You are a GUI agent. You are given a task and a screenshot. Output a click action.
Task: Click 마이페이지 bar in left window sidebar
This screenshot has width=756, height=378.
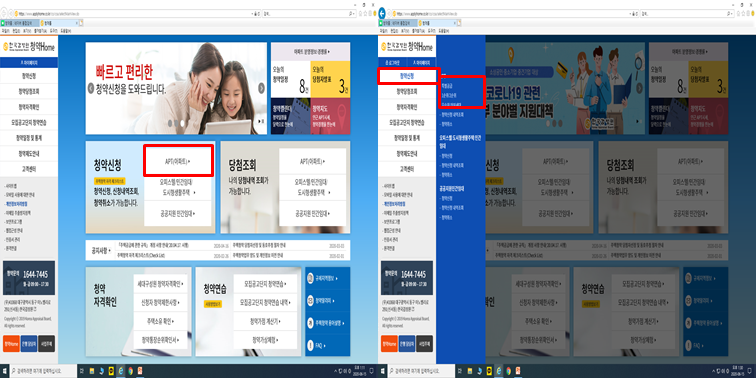click(29, 63)
